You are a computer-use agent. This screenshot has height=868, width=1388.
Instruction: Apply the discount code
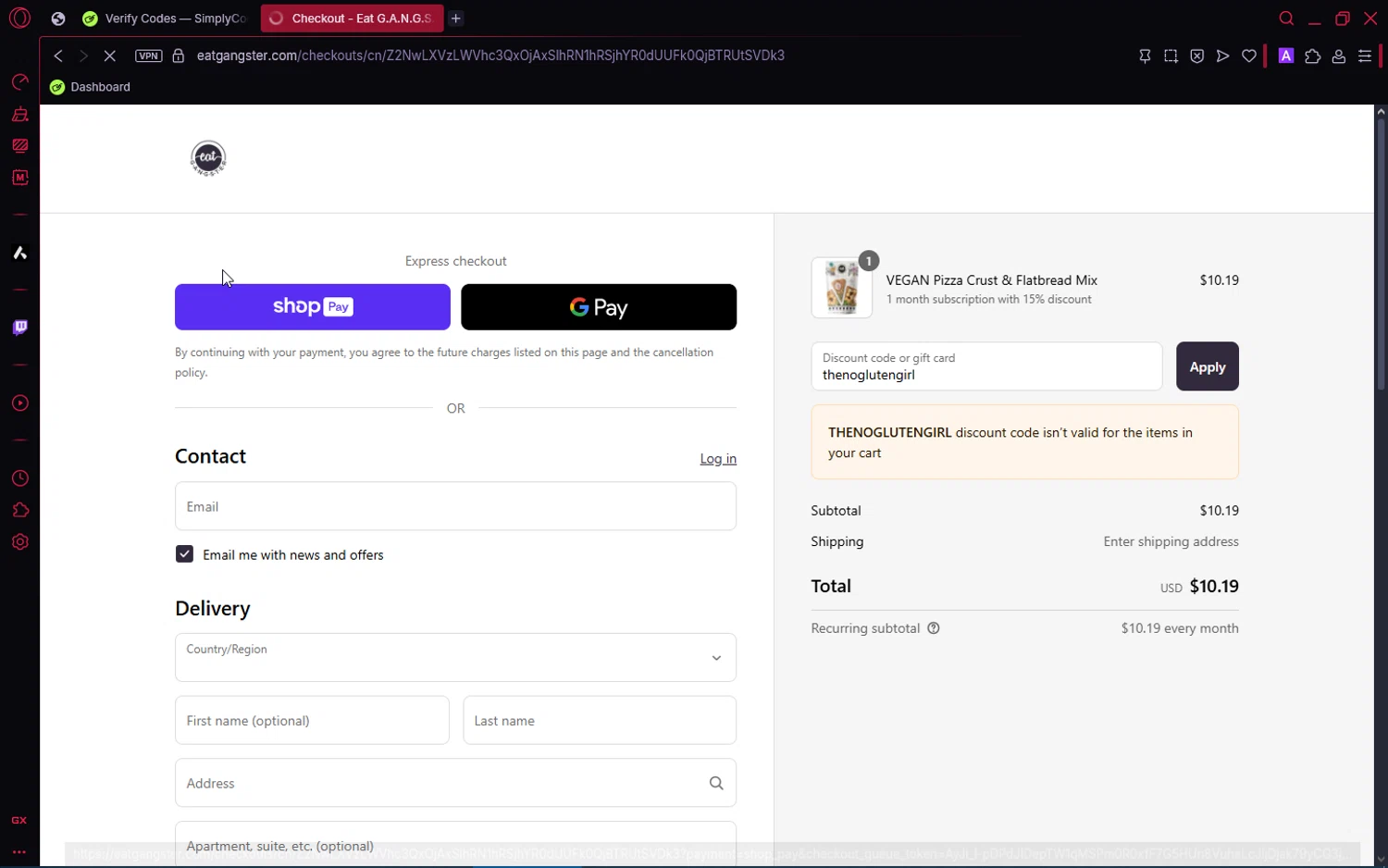coord(1207,366)
